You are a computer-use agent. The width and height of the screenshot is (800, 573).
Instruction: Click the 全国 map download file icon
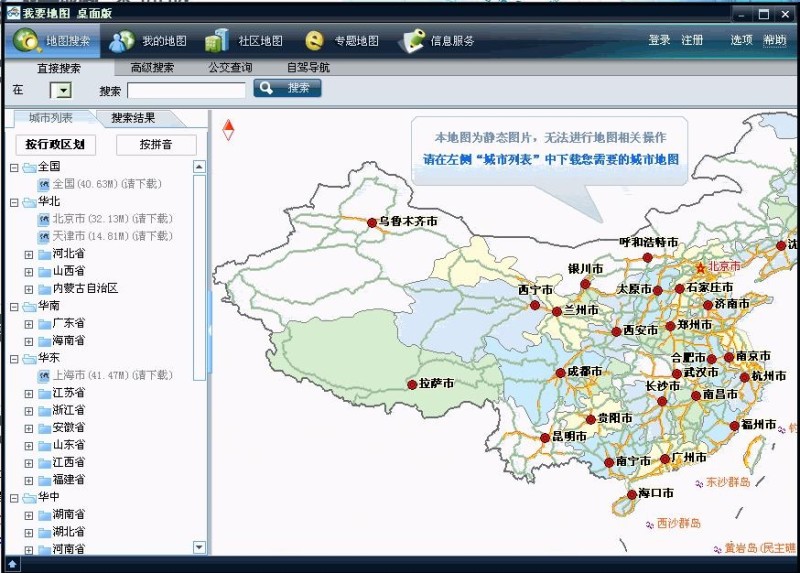(x=43, y=184)
